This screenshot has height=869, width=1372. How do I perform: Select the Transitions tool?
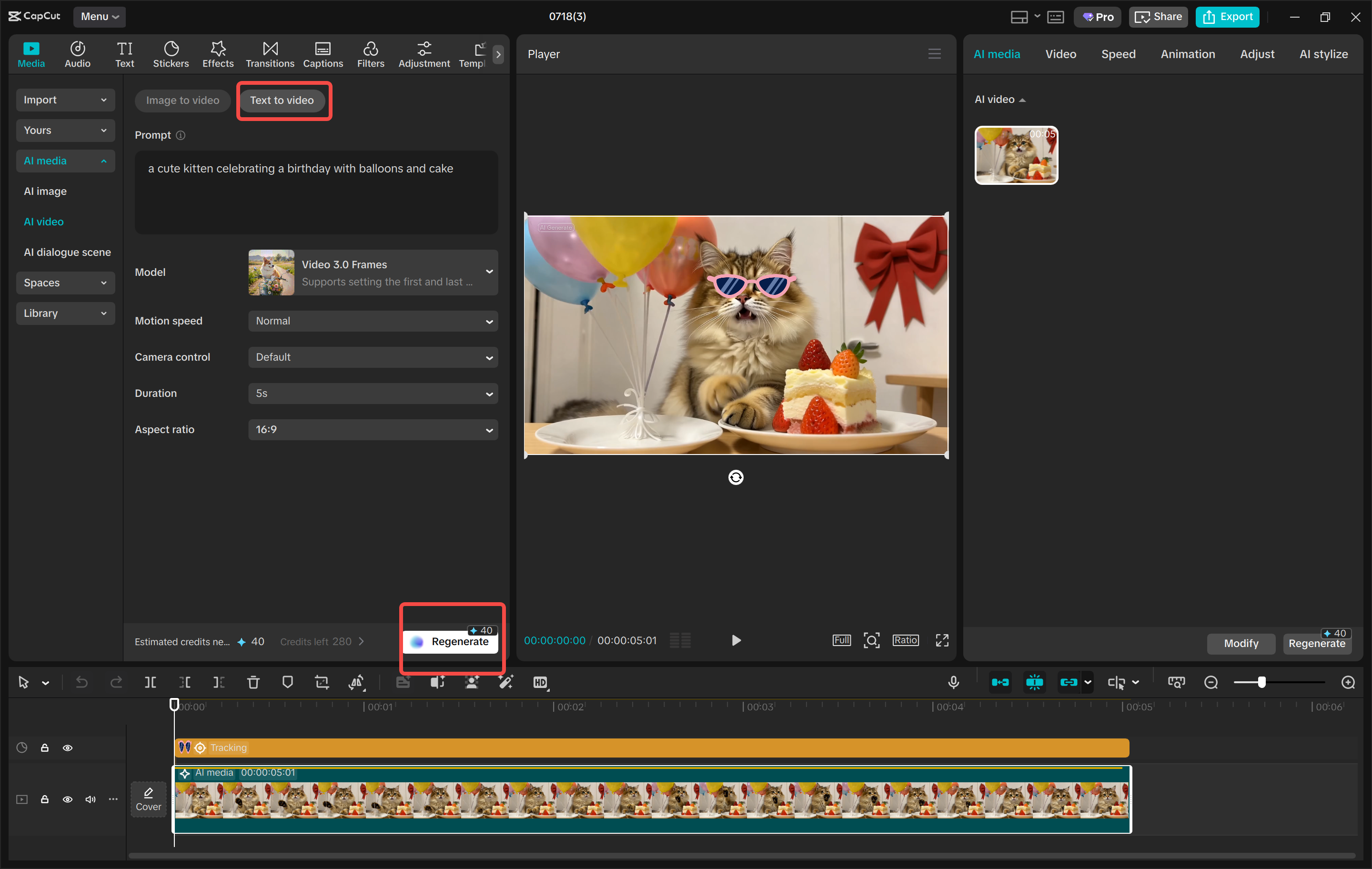[x=270, y=53]
